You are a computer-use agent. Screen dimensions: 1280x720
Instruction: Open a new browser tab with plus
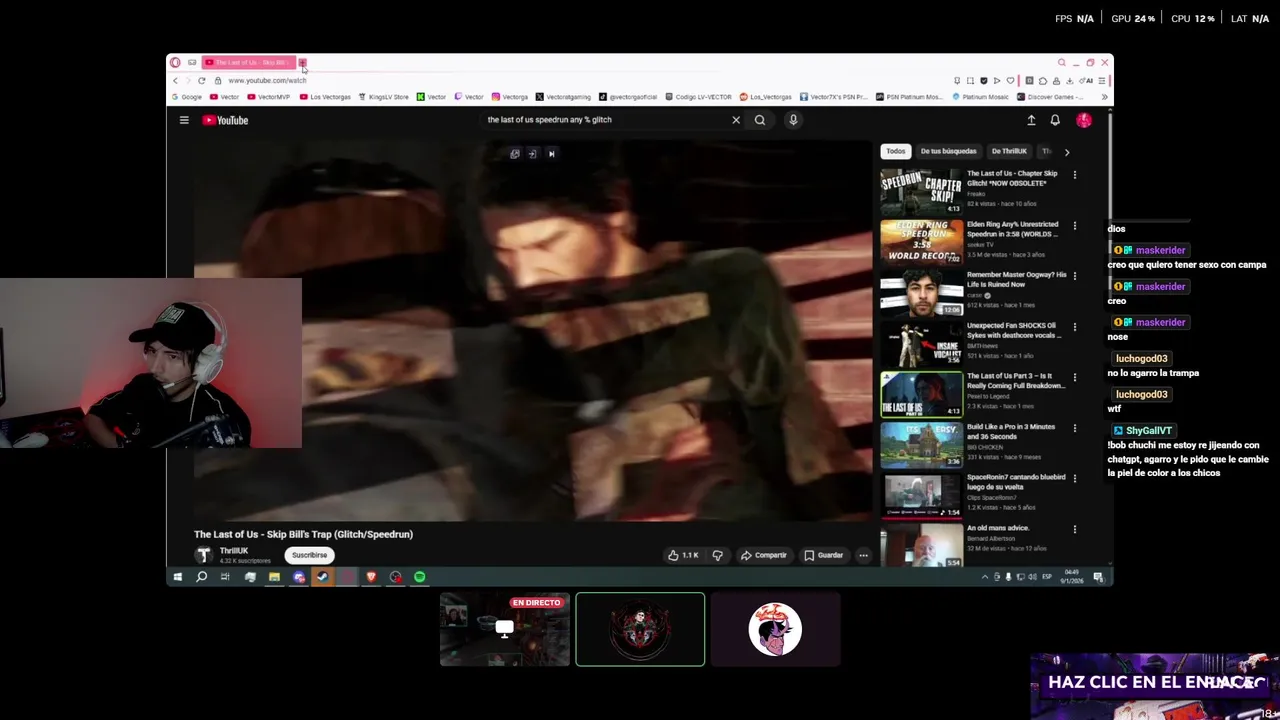click(302, 62)
